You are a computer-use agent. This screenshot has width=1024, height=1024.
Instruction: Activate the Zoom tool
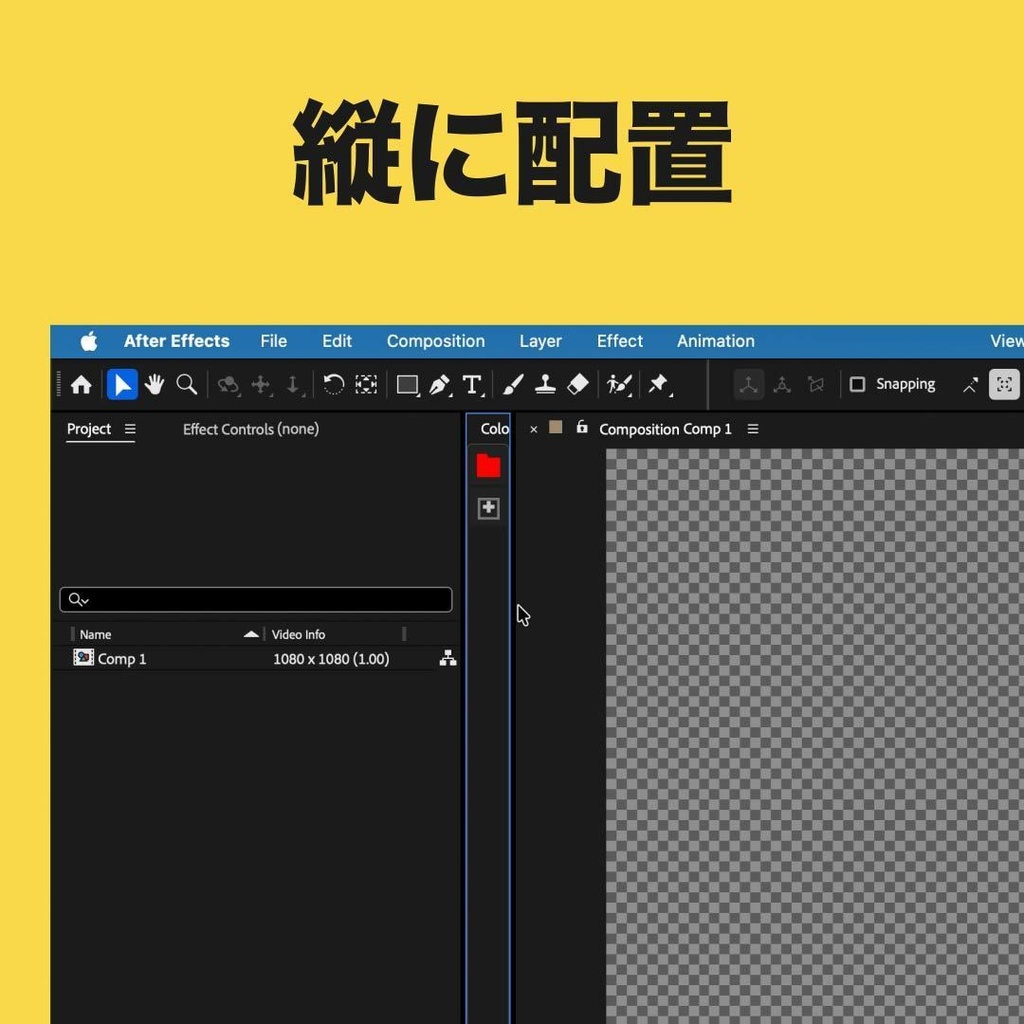click(186, 384)
